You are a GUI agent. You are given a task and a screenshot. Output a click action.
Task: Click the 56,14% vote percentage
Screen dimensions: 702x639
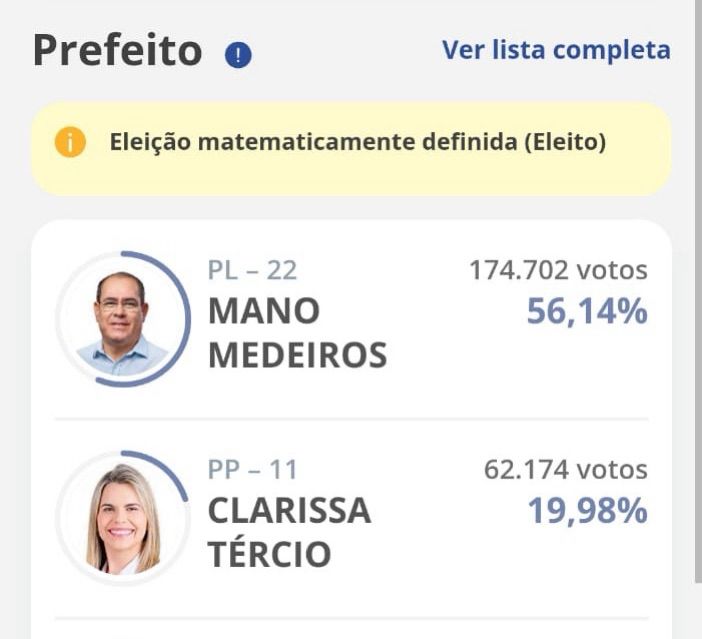point(587,313)
